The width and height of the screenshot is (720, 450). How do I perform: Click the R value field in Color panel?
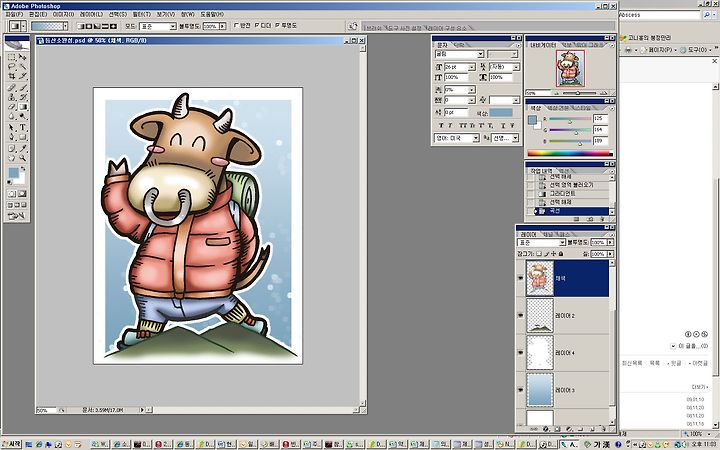pos(600,118)
